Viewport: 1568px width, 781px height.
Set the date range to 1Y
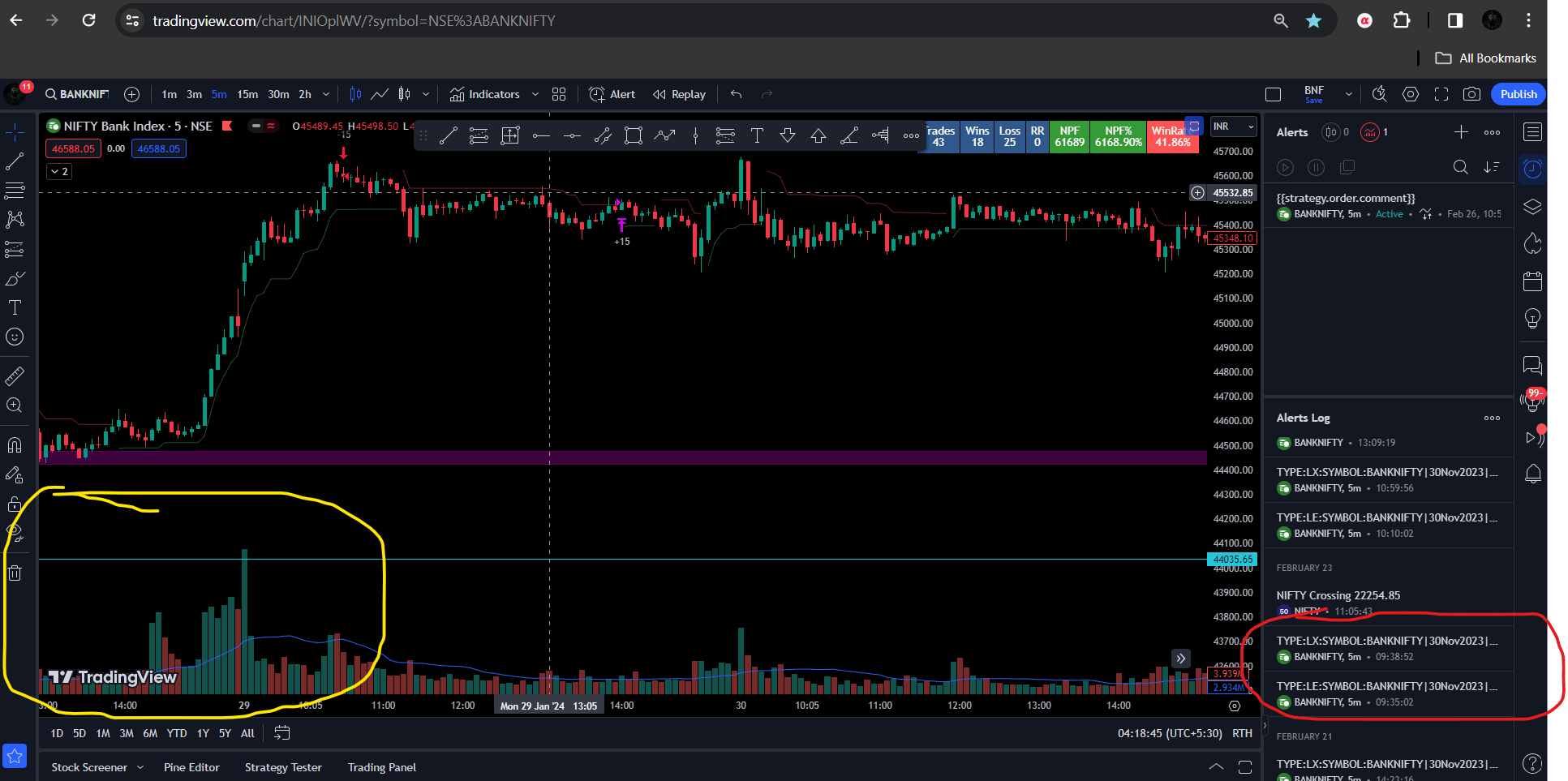coord(203,733)
